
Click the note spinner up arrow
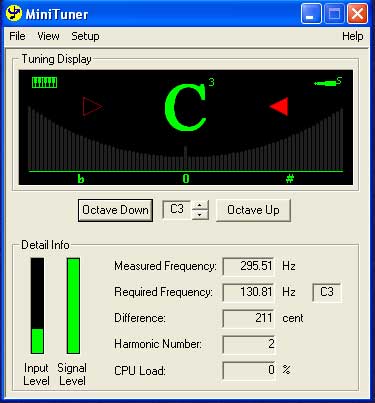tap(200, 205)
